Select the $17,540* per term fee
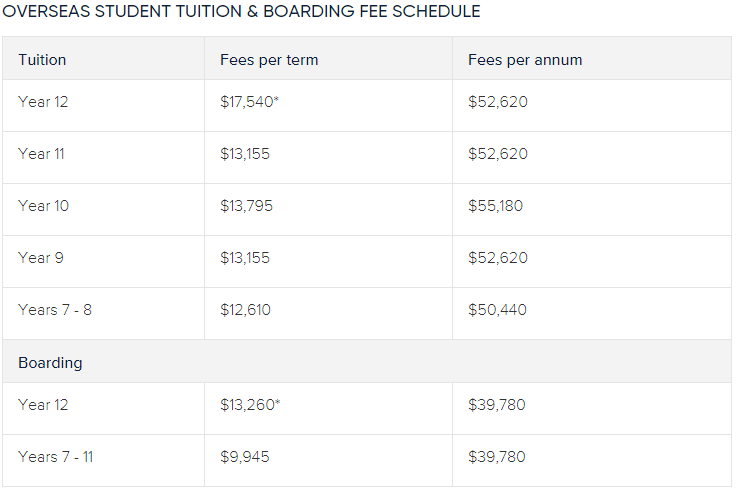 (x=249, y=102)
